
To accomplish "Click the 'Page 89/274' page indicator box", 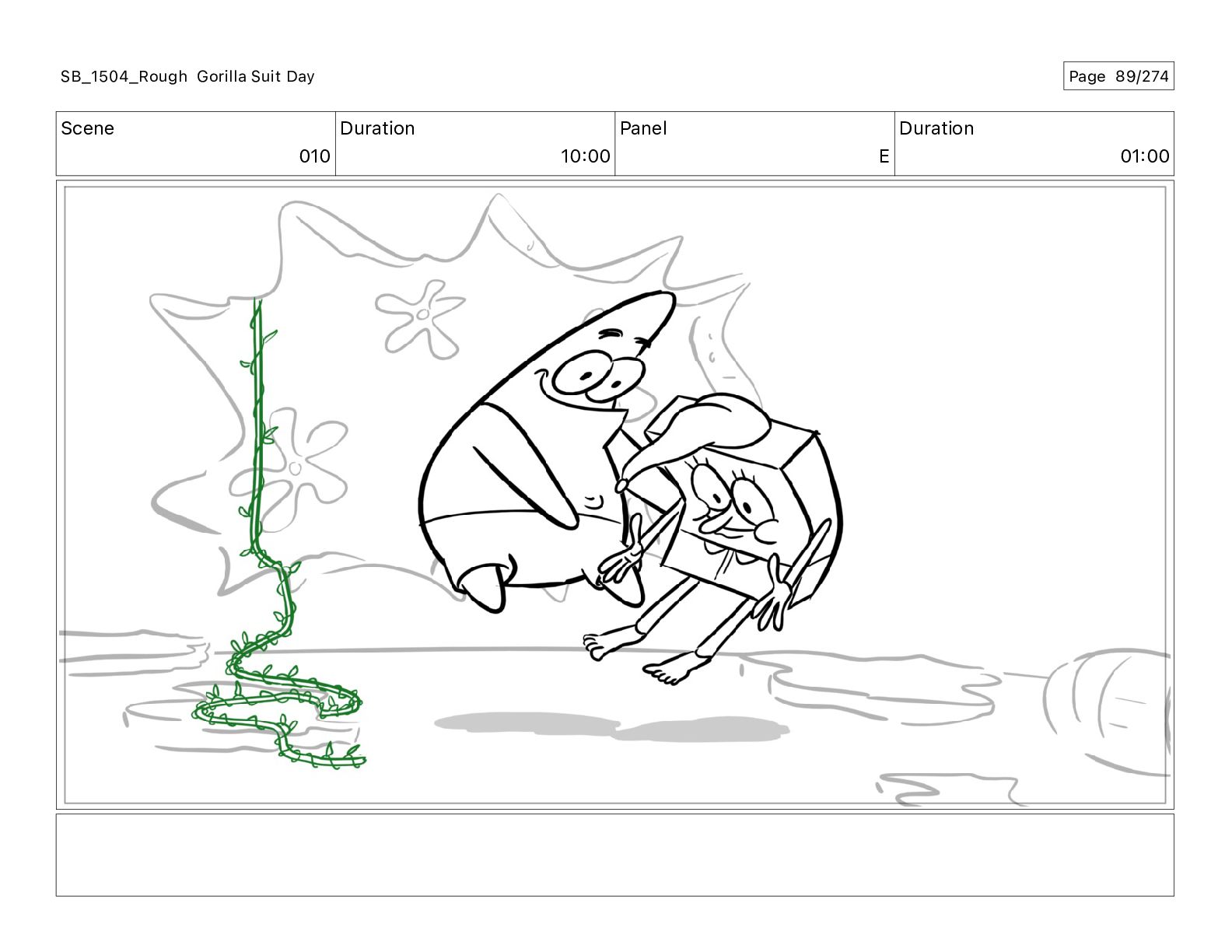I will click(1118, 76).
